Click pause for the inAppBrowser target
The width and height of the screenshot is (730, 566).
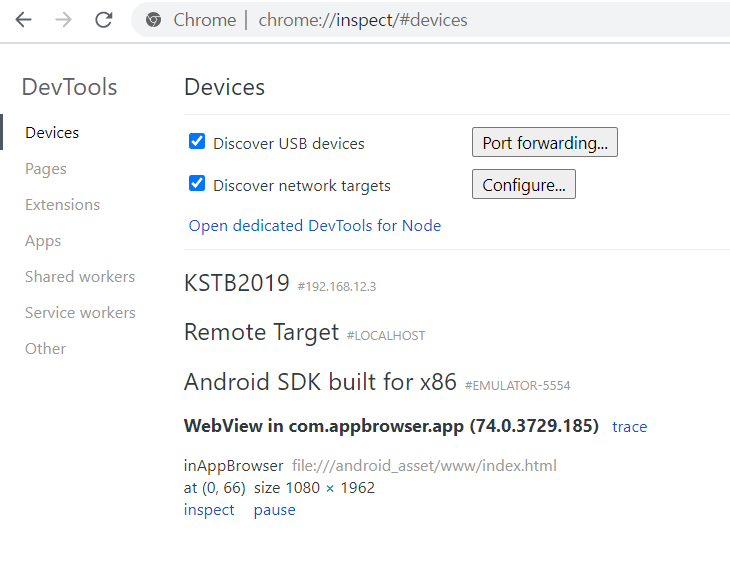tap(275, 510)
